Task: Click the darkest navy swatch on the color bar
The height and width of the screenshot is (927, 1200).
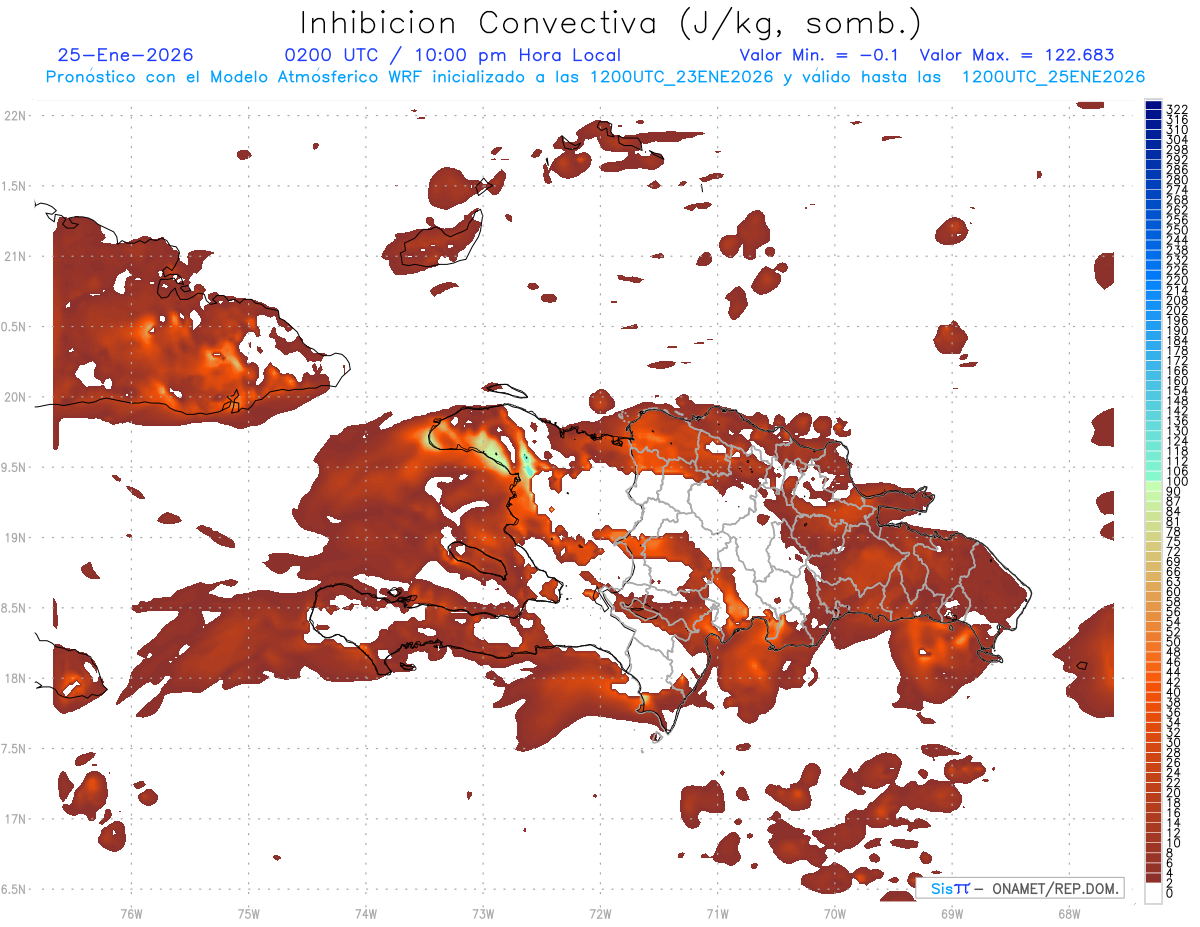Action: tap(1153, 105)
